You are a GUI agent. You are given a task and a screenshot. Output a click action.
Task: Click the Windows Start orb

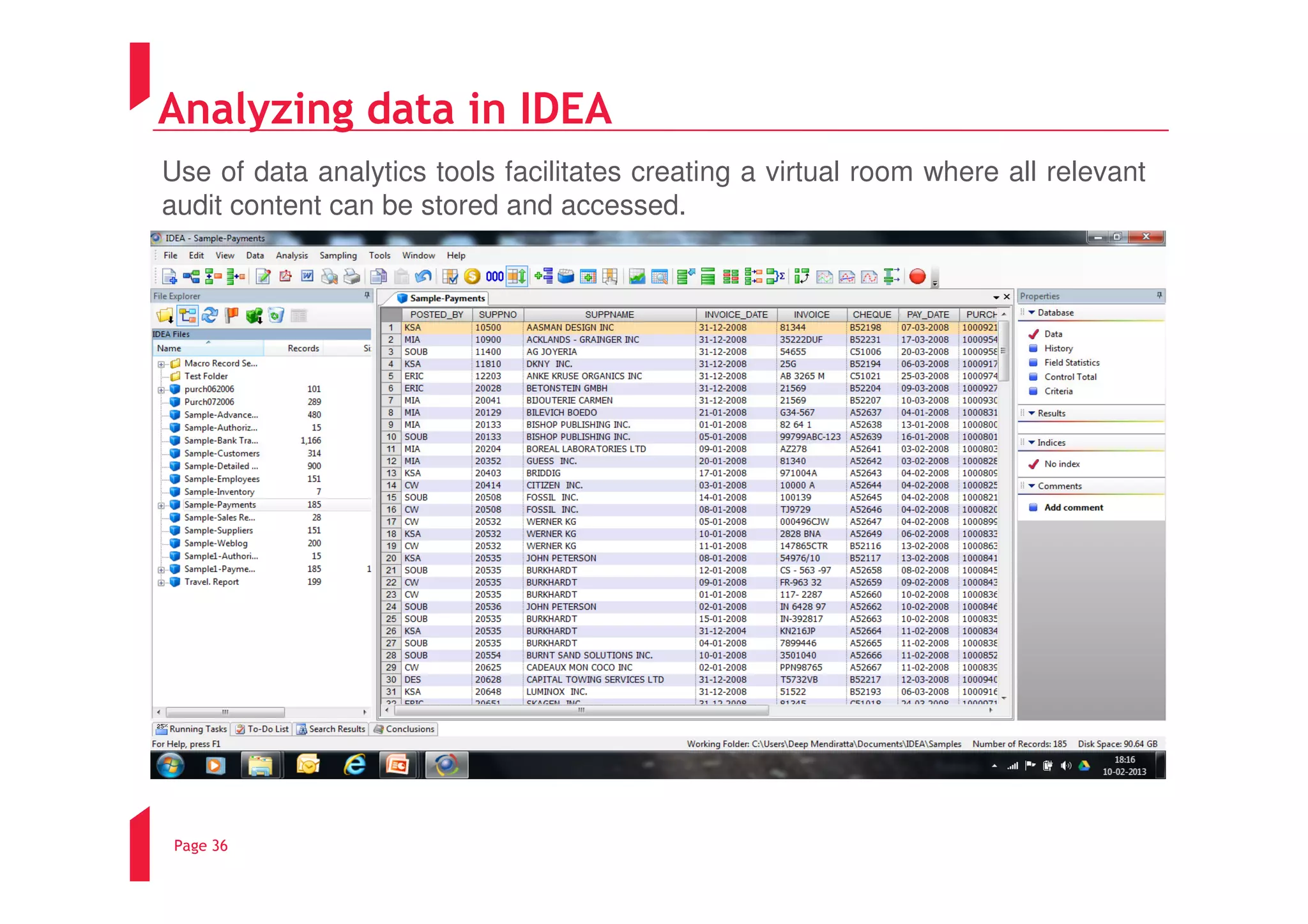(170, 765)
